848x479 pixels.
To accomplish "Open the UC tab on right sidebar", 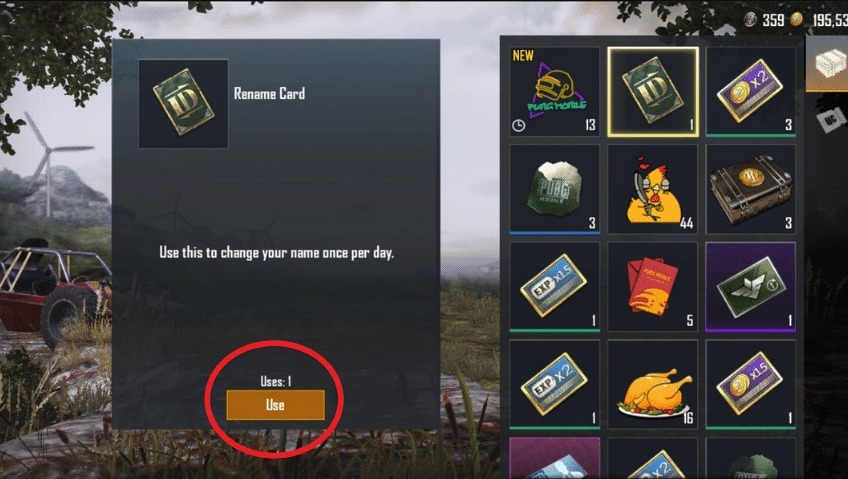I will pos(830,119).
